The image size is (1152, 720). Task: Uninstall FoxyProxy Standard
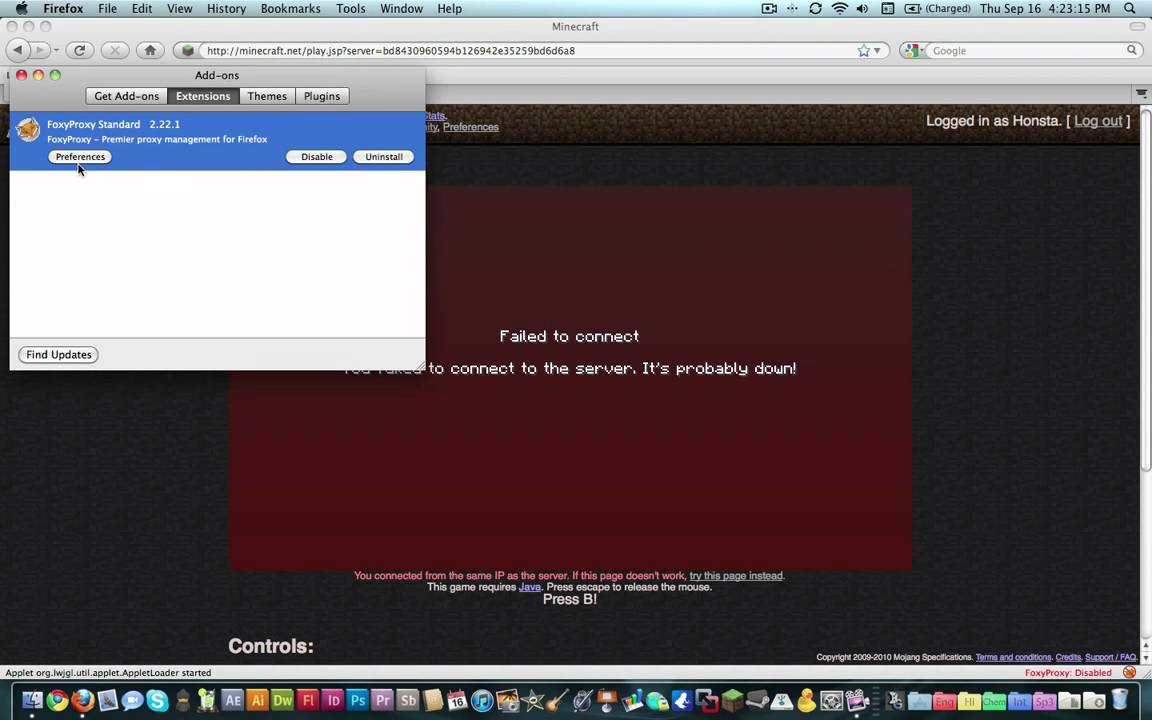point(384,156)
